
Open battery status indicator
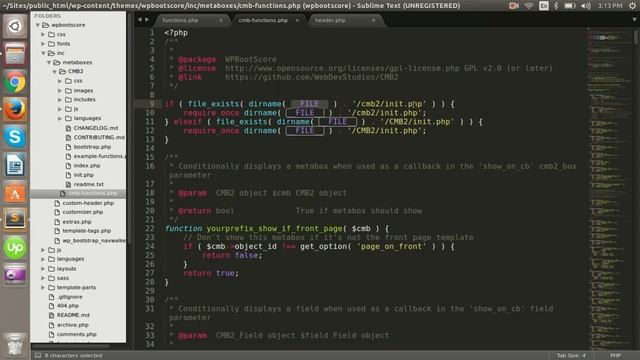[x=570, y=6]
